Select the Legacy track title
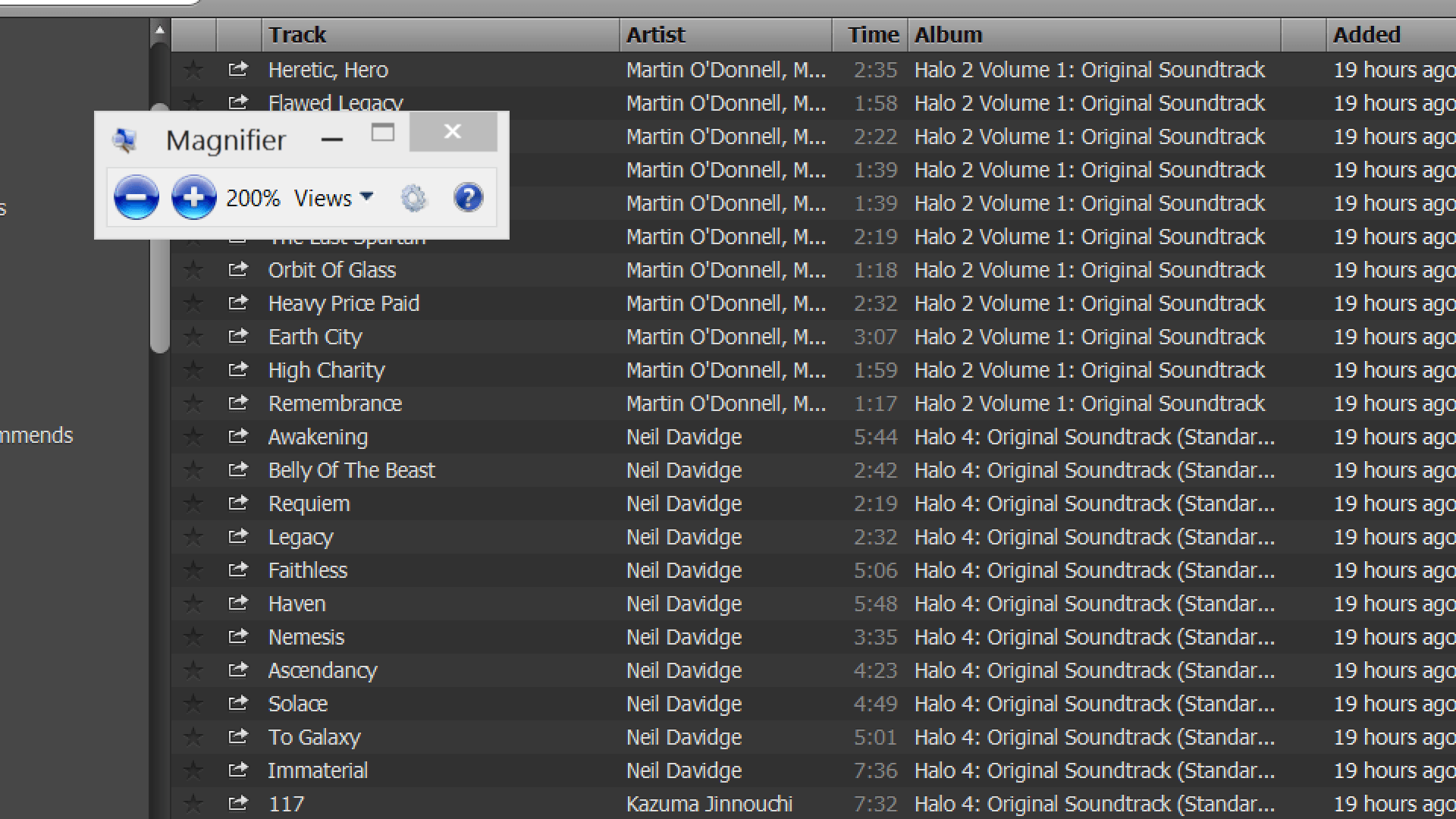 tap(300, 537)
